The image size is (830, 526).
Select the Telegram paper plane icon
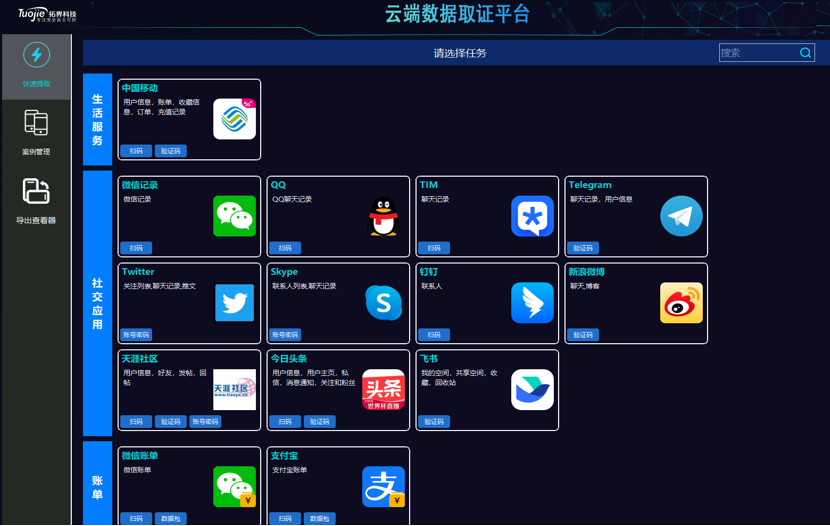click(x=681, y=216)
